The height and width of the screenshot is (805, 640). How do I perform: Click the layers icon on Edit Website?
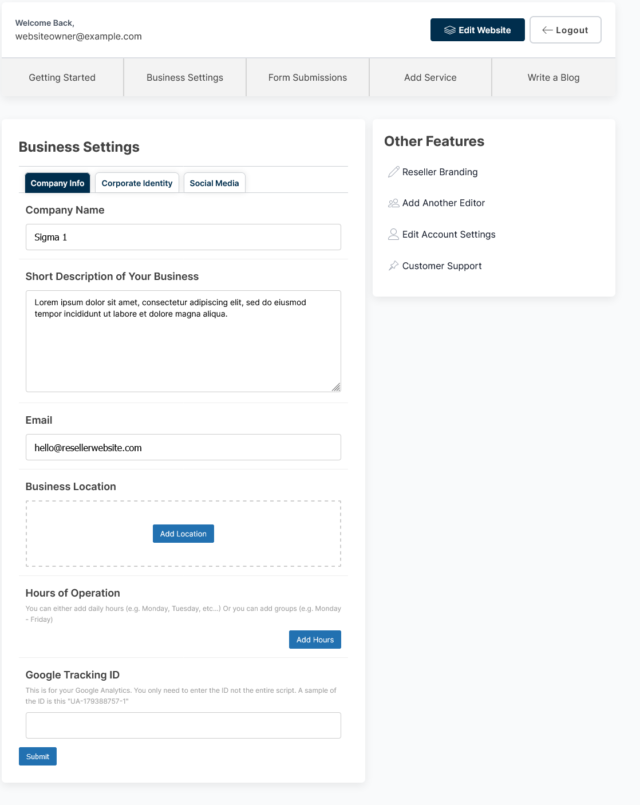[x=450, y=30]
